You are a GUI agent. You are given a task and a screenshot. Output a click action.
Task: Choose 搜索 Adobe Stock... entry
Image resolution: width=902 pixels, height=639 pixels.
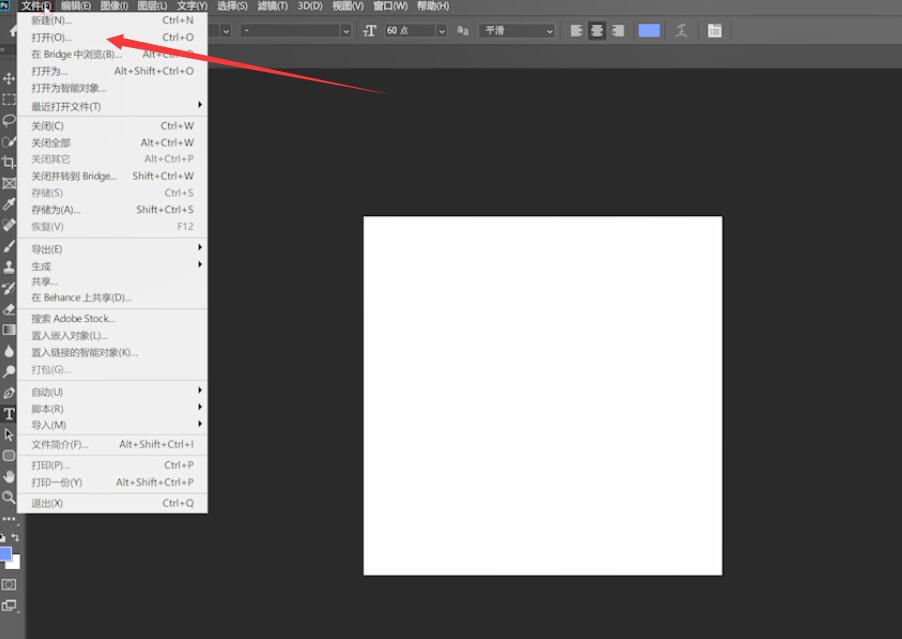click(x=112, y=318)
